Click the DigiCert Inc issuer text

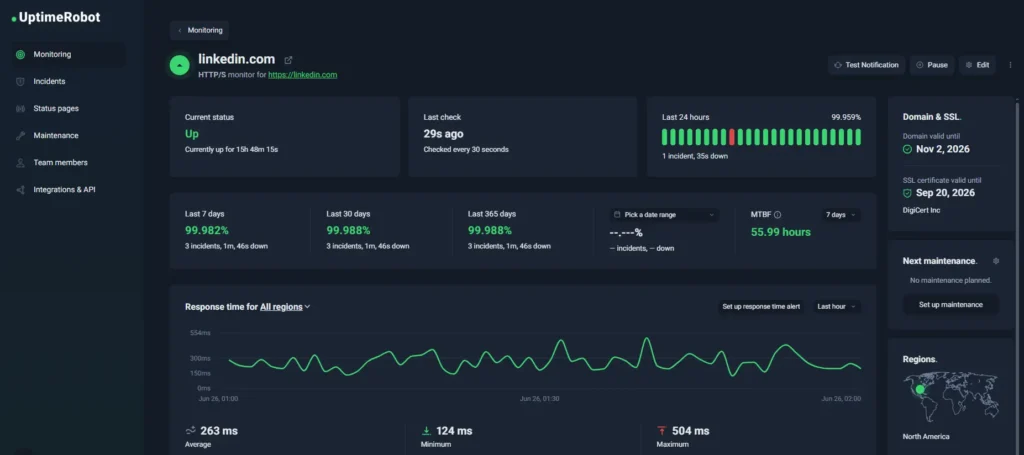(923, 211)
